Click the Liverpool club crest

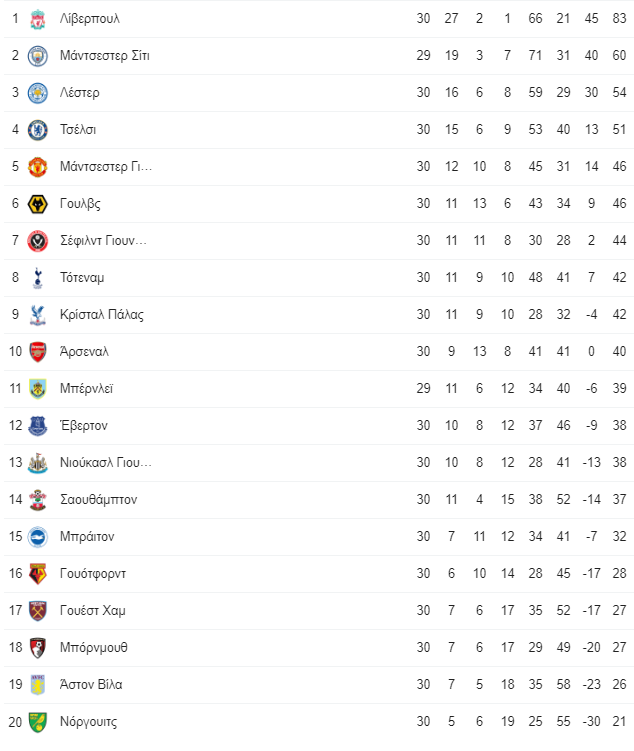point(37,19)
